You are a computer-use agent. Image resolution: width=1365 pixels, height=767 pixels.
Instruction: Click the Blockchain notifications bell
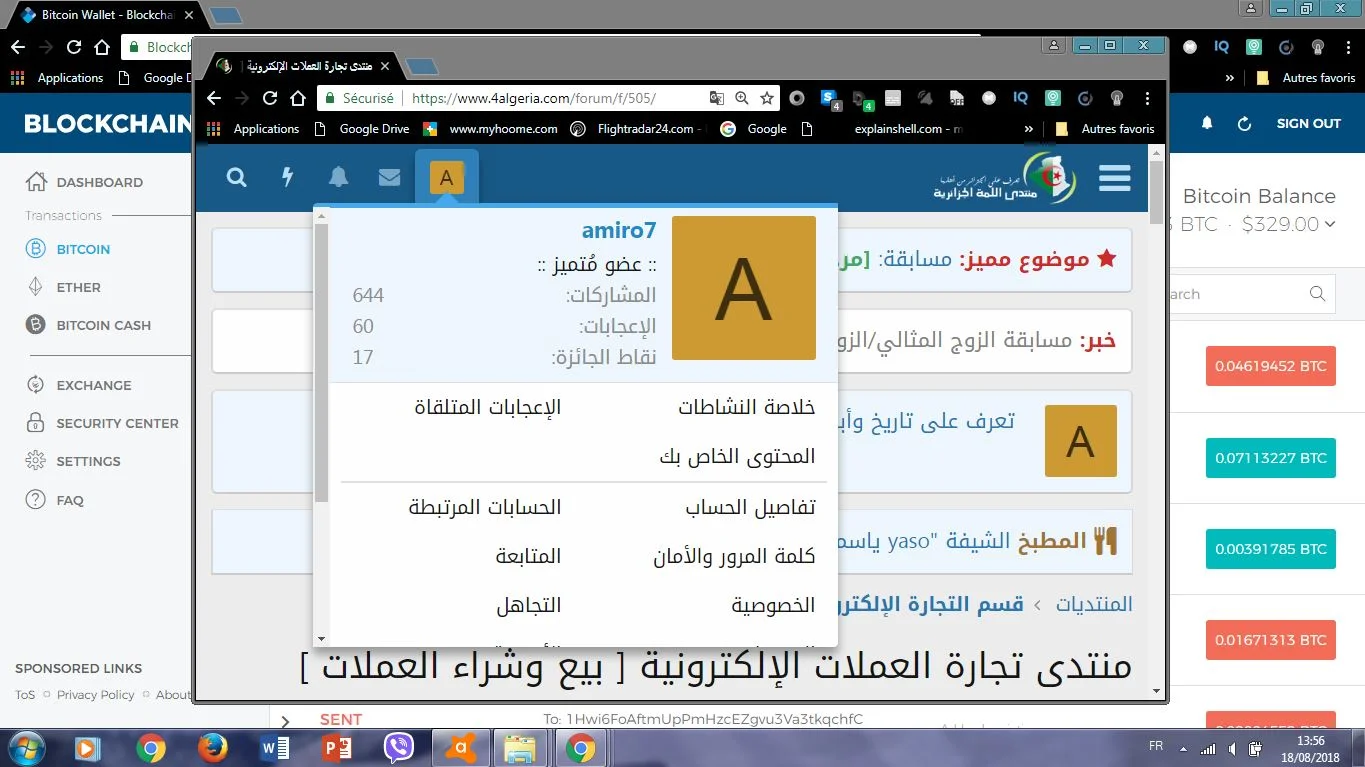pyautogui.click(x=1207, y=123)
